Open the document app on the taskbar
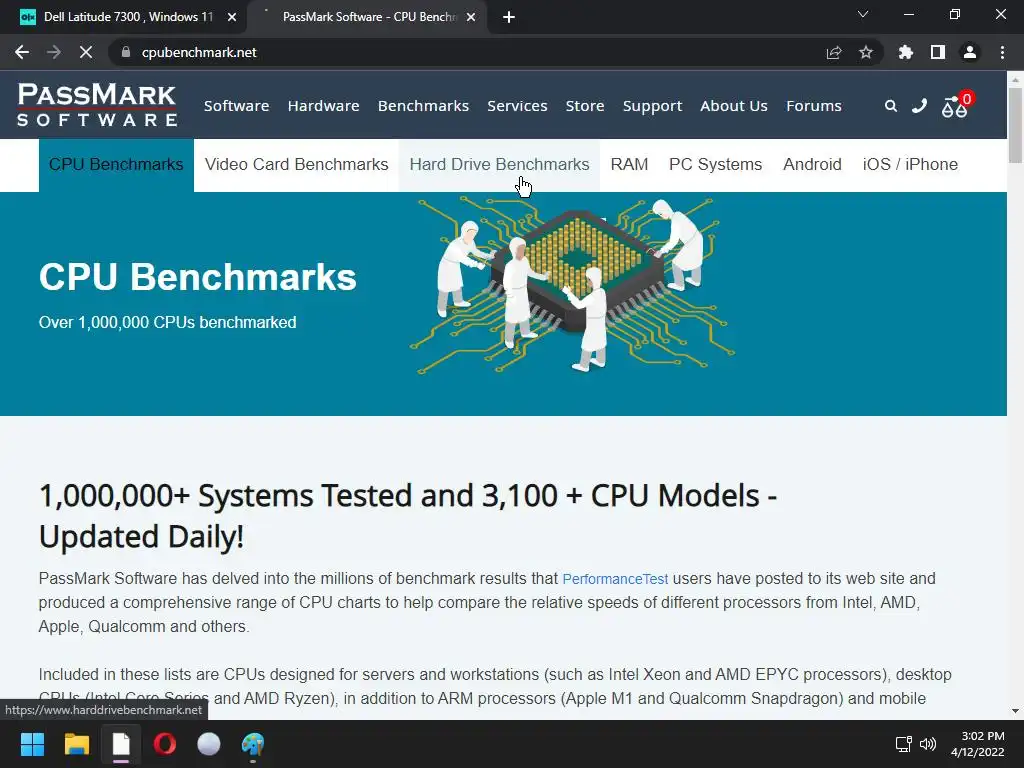 pos(121,744)
